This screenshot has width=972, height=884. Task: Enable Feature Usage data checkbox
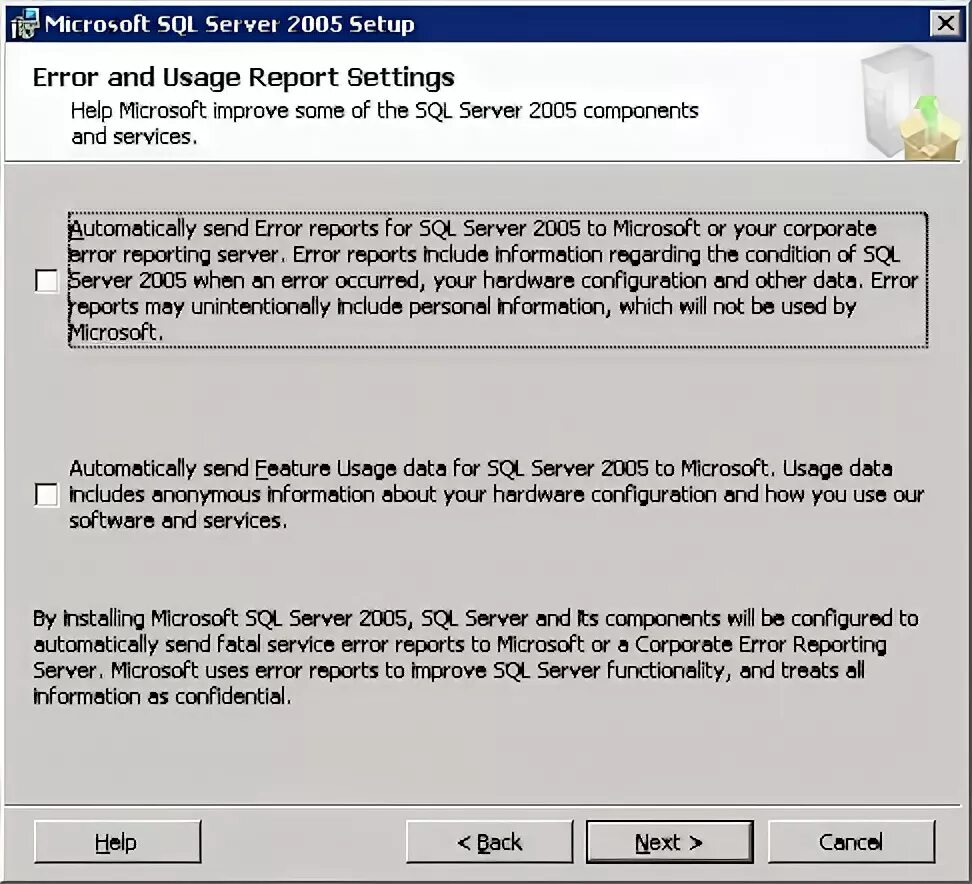[x=46, y=495]
